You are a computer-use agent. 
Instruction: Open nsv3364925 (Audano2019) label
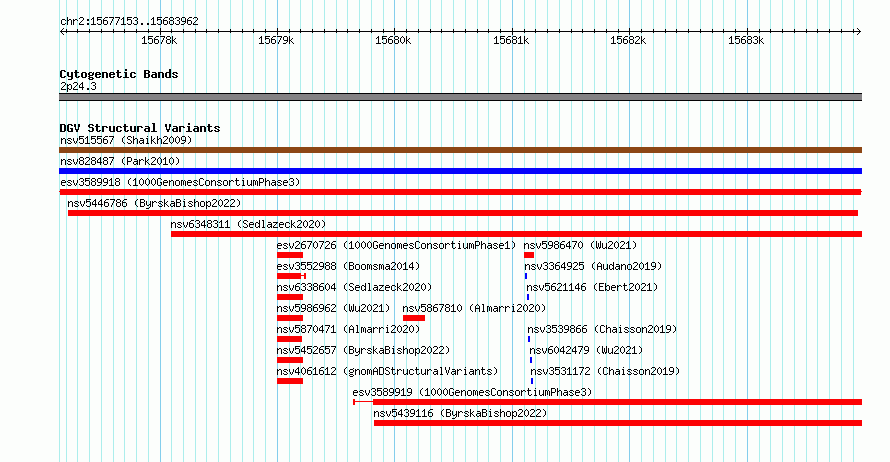593,266
